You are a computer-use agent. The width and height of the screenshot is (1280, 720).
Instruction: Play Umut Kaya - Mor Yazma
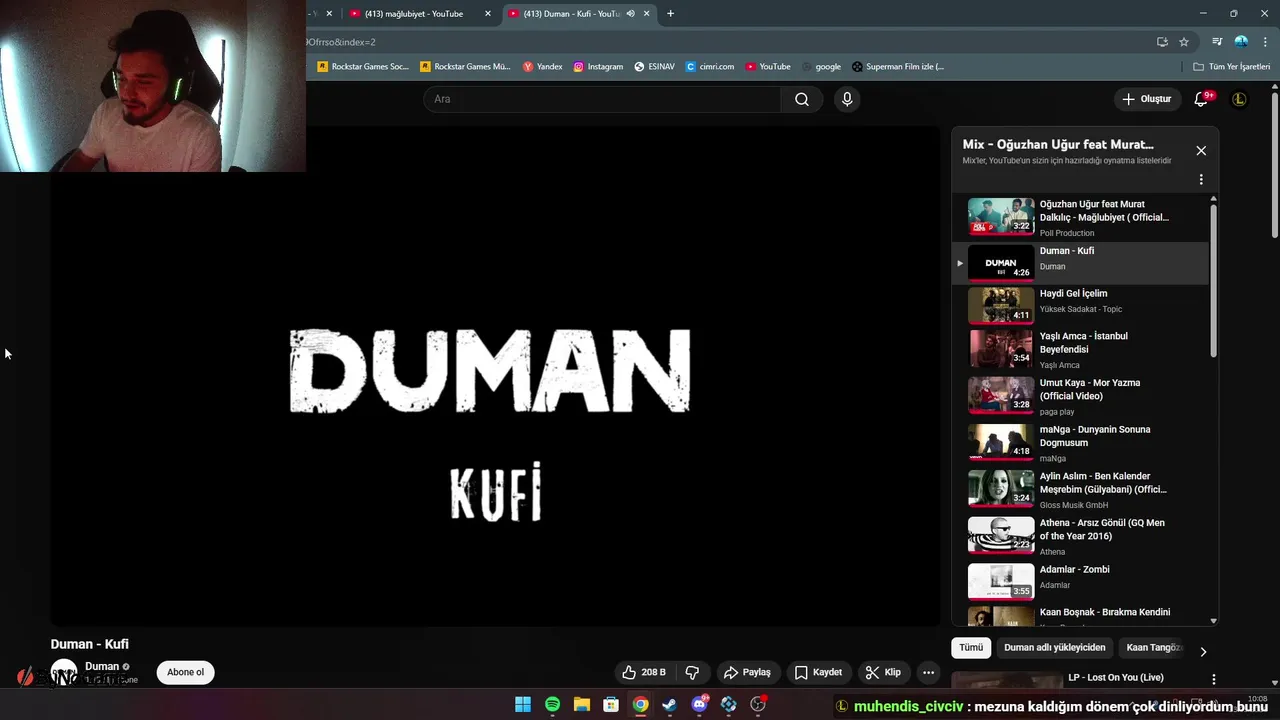point(1080,396)
